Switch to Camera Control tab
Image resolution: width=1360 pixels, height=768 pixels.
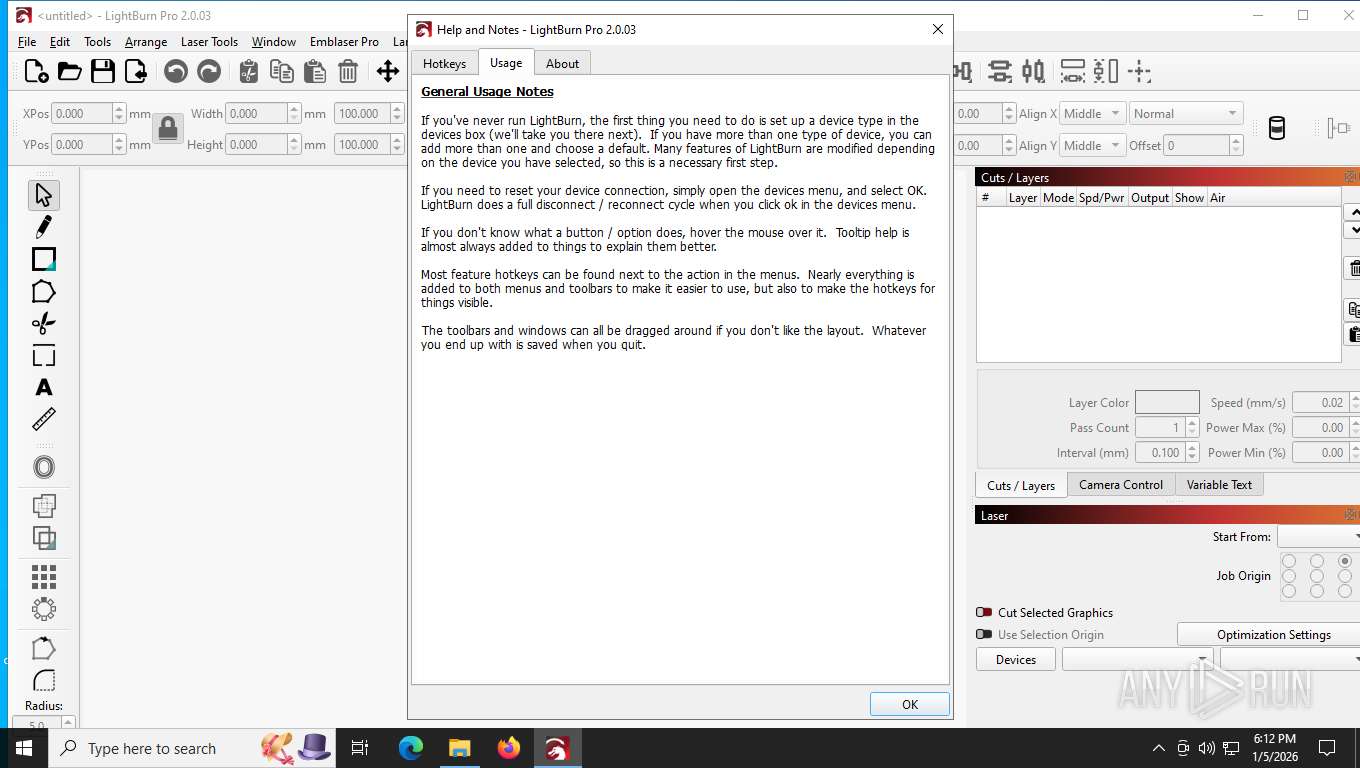(1120, 484)
